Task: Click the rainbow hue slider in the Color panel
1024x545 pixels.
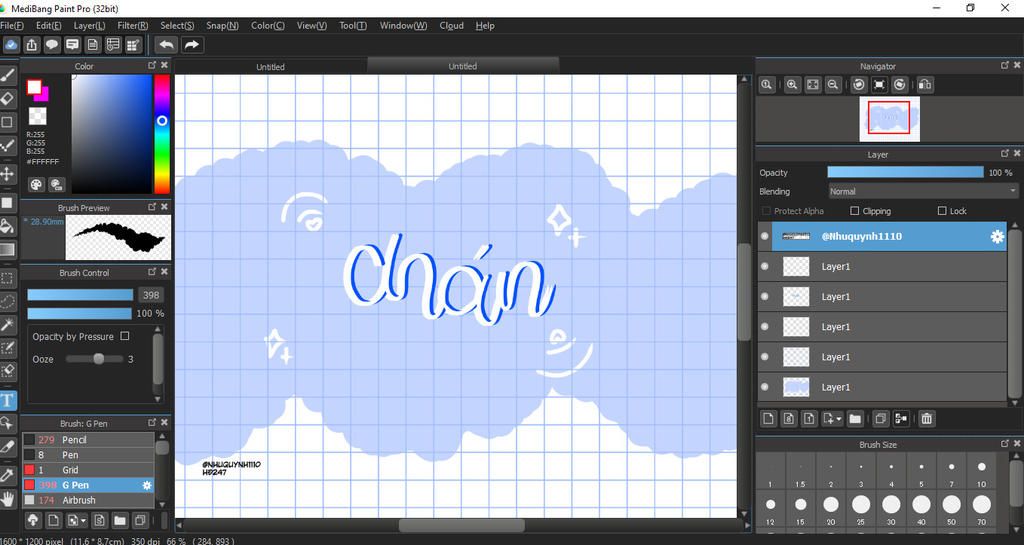Action: [x=162, y=134]
